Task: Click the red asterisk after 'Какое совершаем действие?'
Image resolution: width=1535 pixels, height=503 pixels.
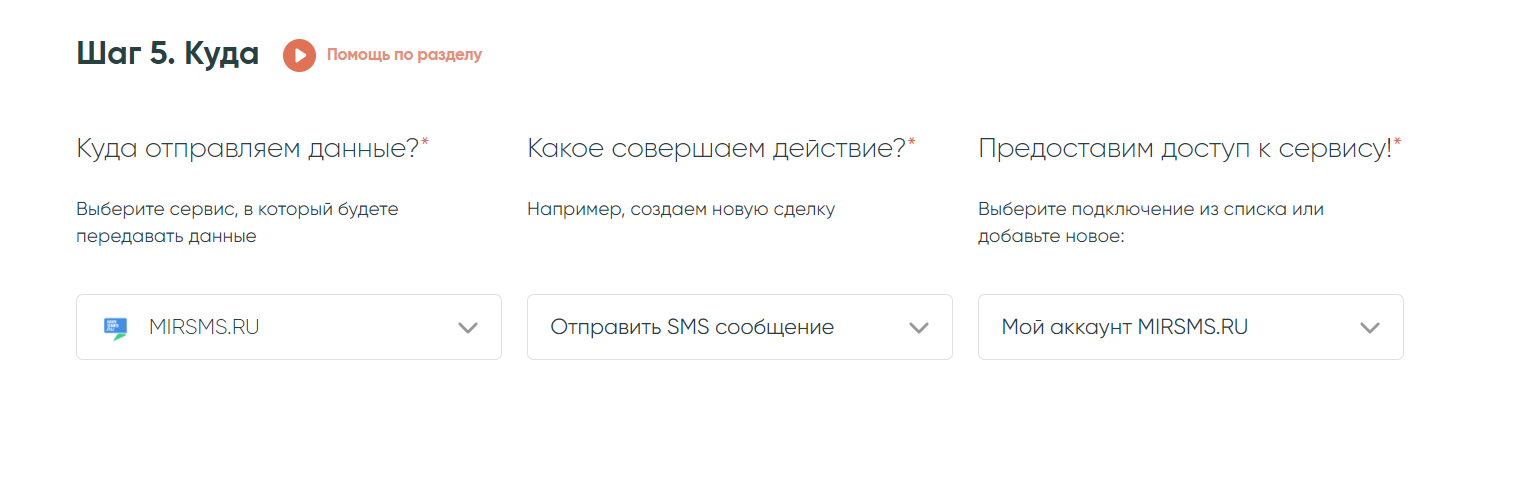Action: (912, 144)
